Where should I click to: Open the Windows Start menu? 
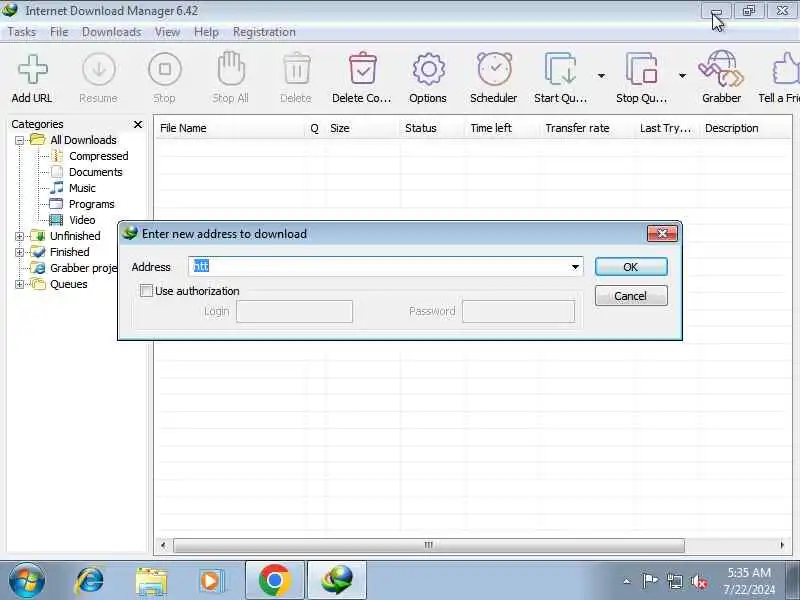coord(27,581)
